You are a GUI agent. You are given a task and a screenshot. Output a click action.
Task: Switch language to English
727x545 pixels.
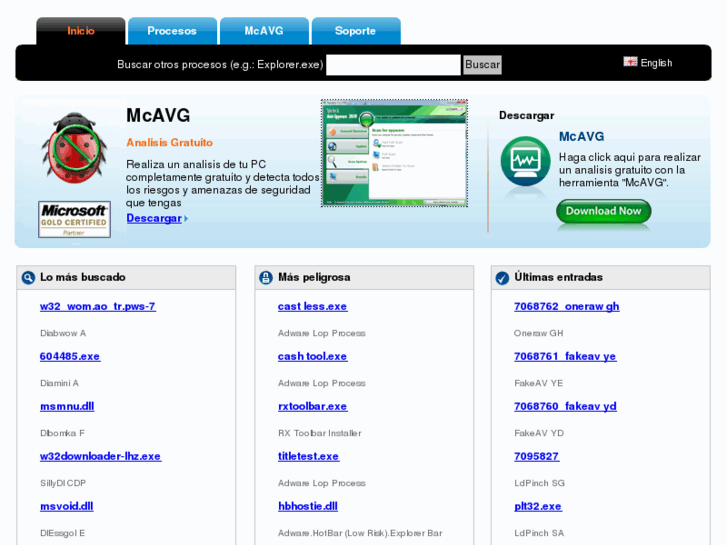point(656,63)
